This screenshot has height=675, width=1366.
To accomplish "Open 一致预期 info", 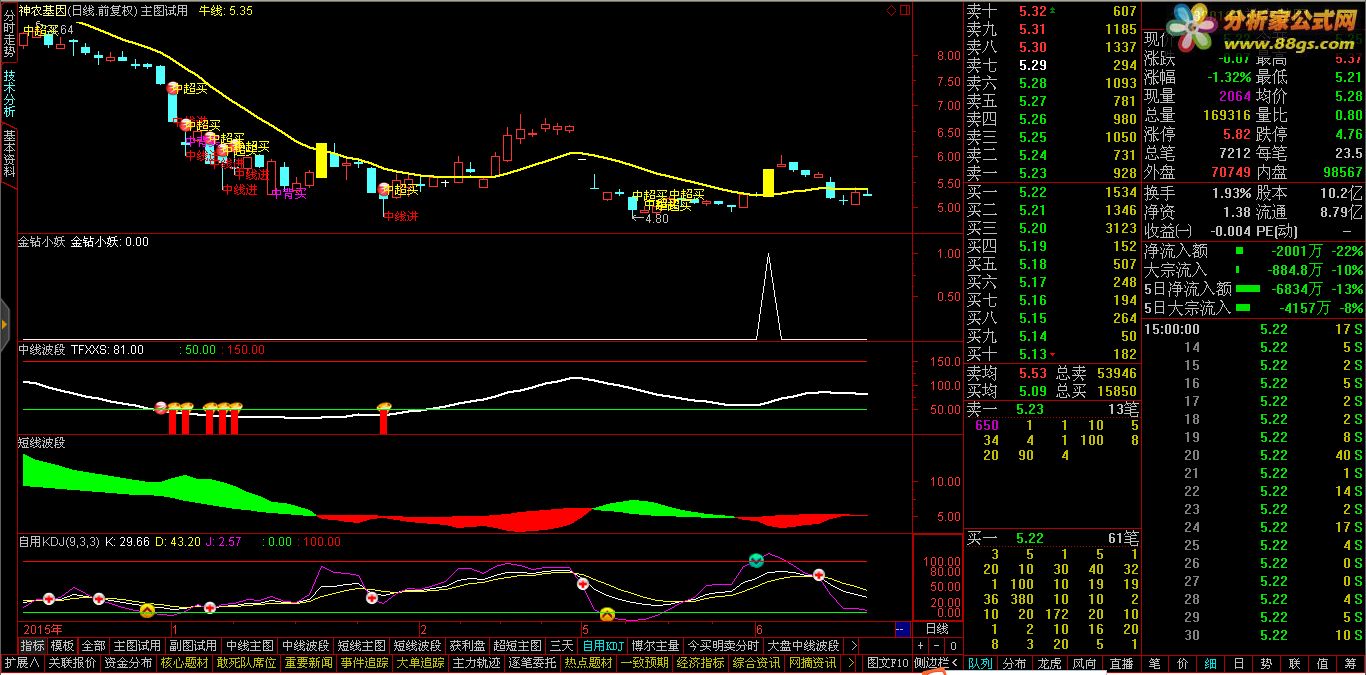I will click(644, 663).
